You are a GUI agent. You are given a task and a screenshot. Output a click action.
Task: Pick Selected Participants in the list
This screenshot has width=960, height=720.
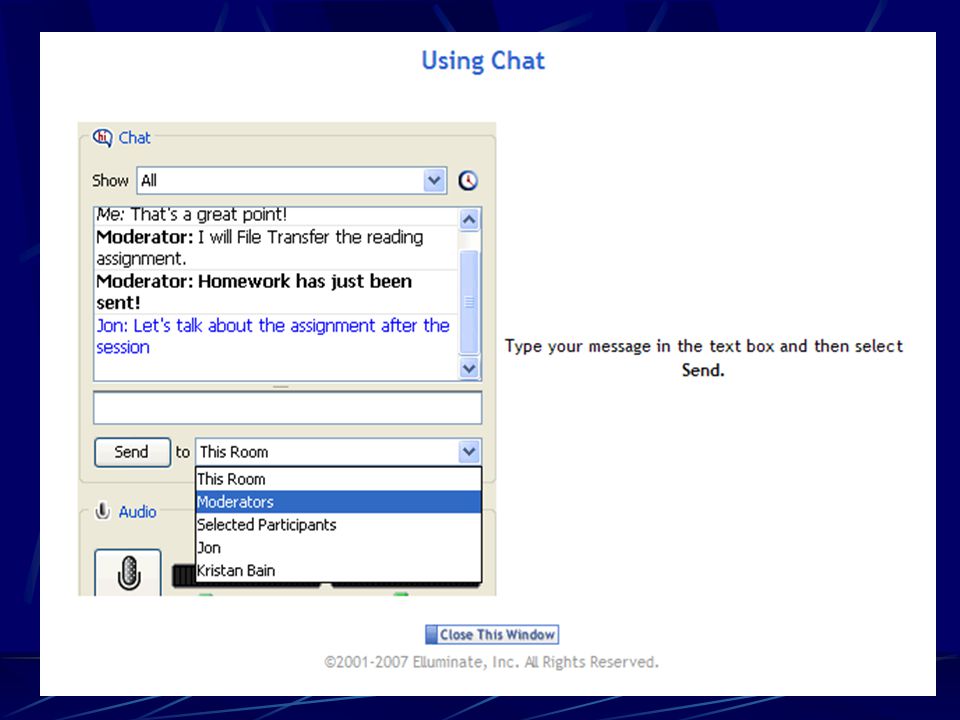[339, 525]
